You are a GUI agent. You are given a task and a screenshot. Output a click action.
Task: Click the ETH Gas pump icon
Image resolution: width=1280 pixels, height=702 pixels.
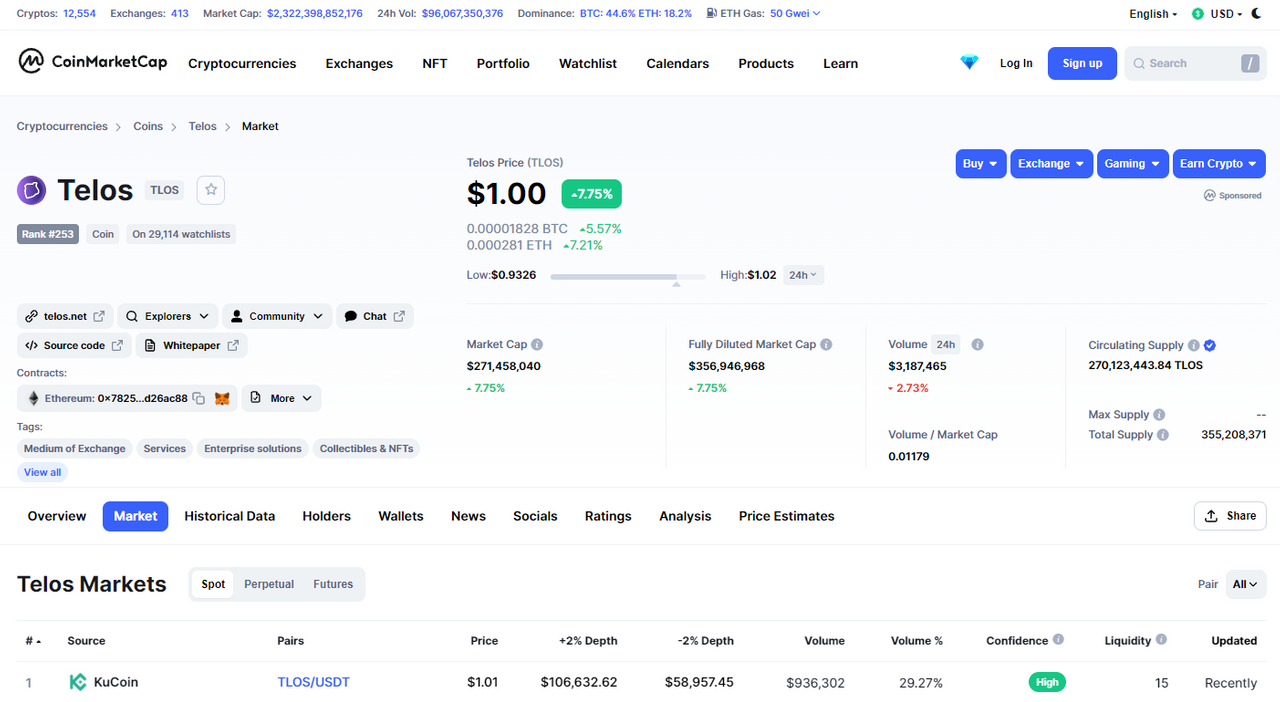pyautogui.click(x=711, y=14)
